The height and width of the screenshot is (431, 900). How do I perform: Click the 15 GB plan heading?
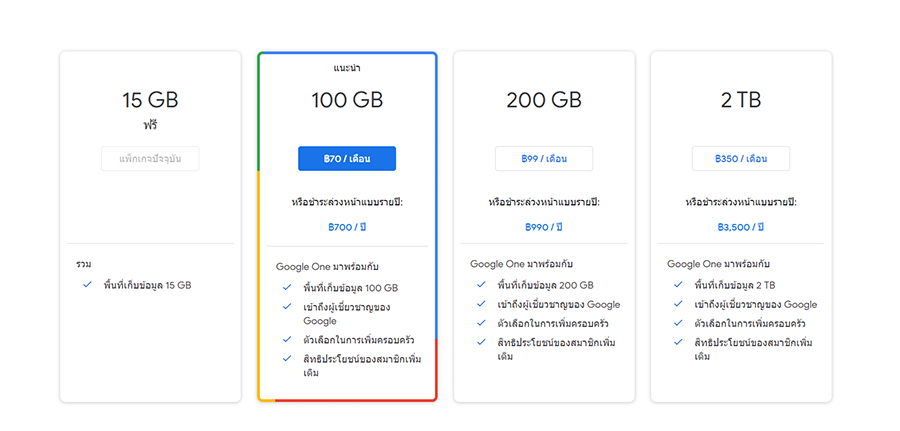[x=150, y=100]
